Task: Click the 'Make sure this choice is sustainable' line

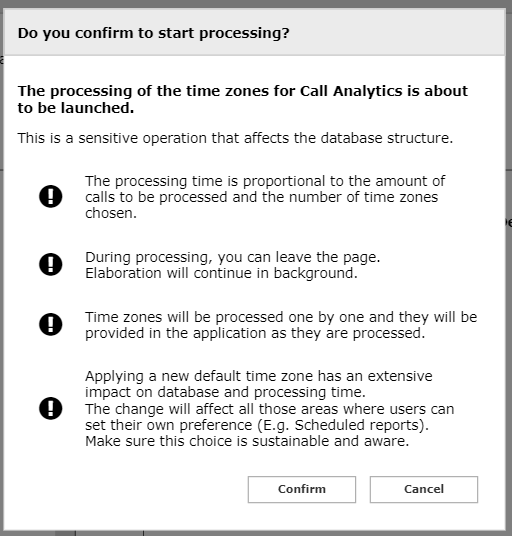Action: click(247, 441)
